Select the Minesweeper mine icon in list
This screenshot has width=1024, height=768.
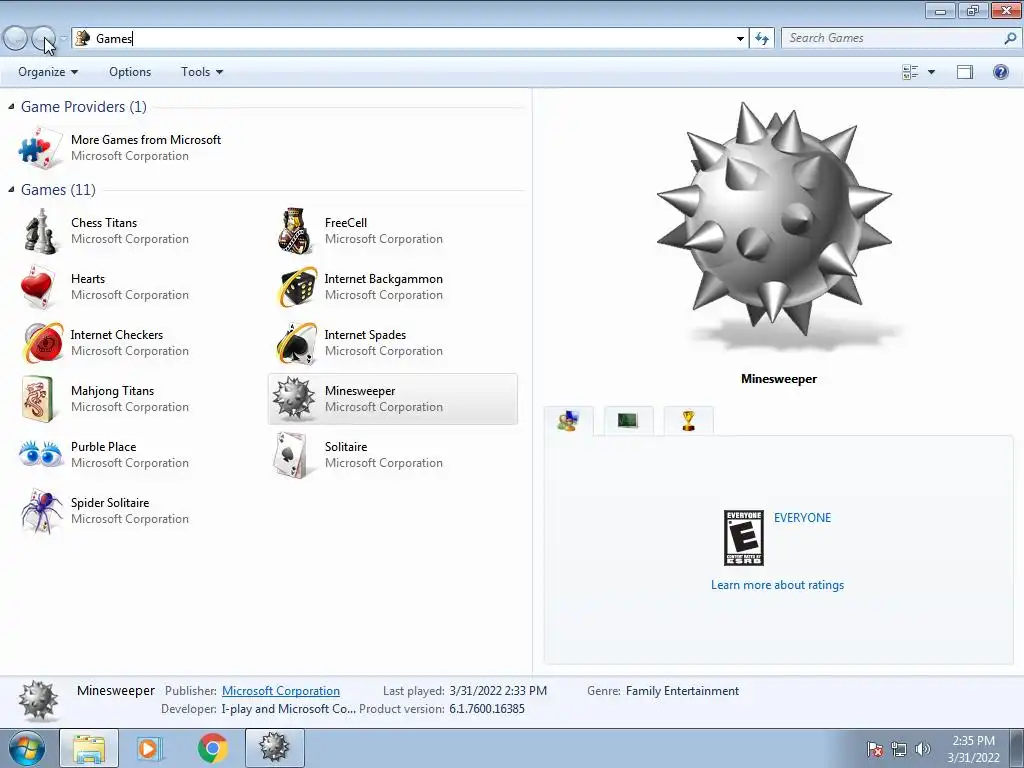[293, 398]
